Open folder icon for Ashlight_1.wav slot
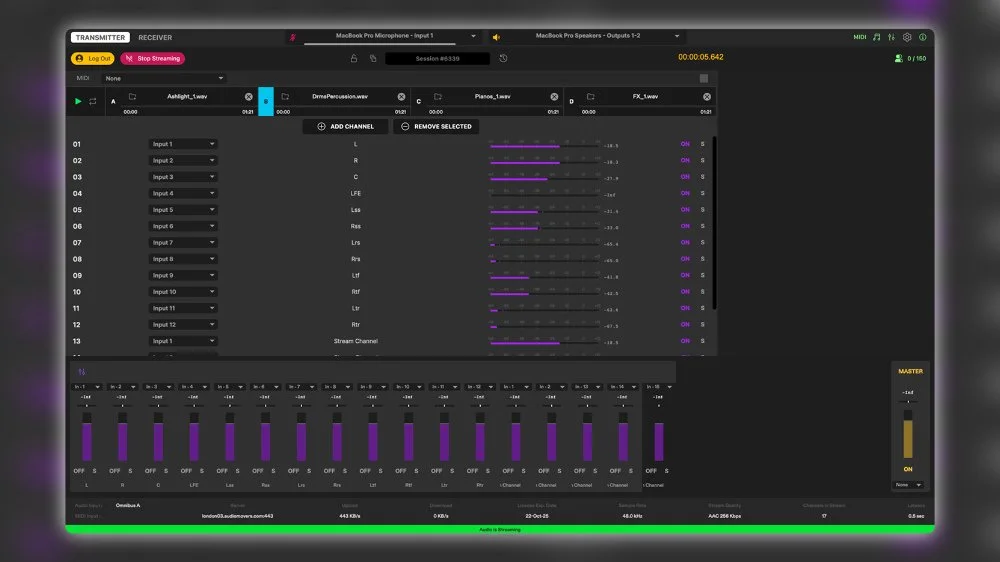 pos(133,97)
